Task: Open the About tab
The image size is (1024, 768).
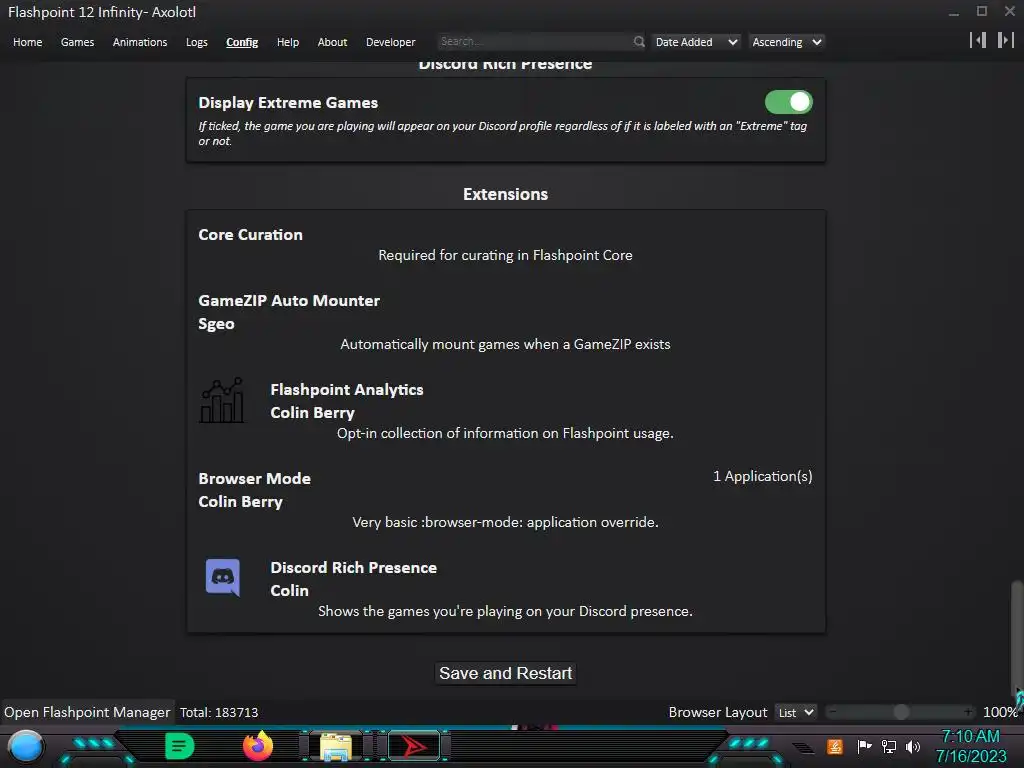Action: (x=332, y=42)
